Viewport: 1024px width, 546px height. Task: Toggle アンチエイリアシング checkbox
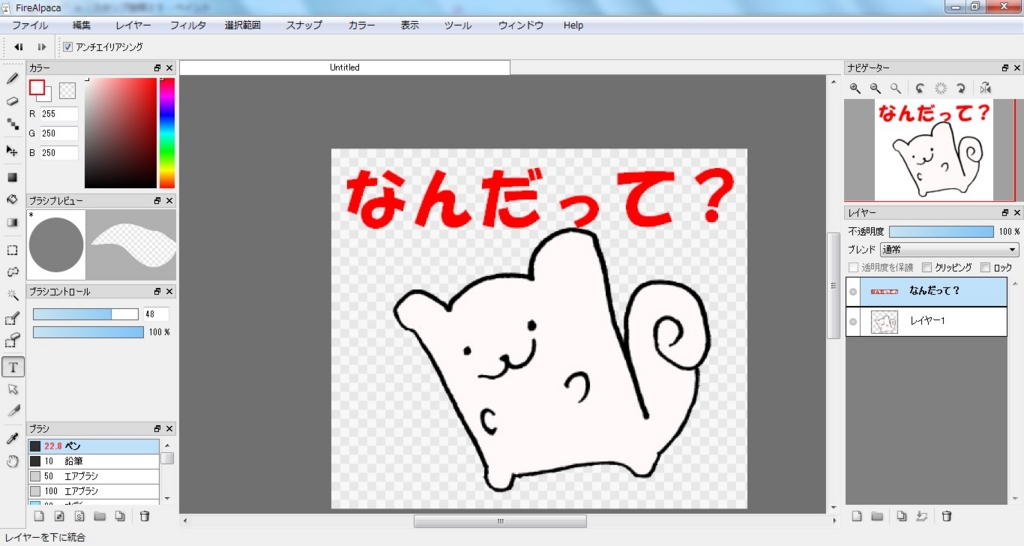click(x=68, y=47)
